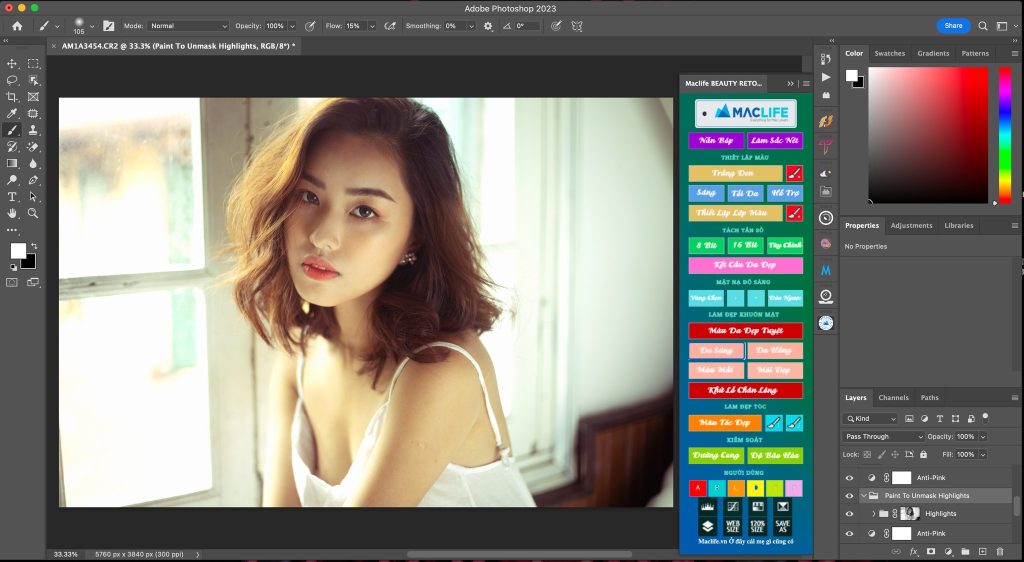1024x562 pixels.
Task: Go to Photoshop Home screen
Action: pos(17,26)
